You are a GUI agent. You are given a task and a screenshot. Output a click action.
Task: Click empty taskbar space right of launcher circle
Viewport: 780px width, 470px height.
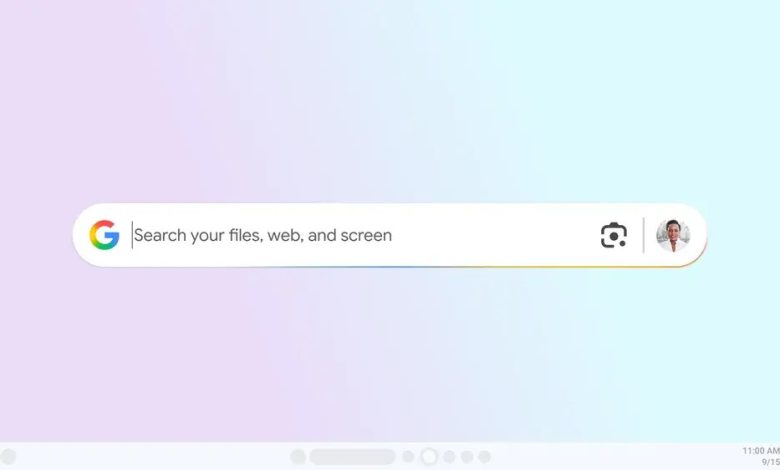pyautogui.click(x=149, y=457)
